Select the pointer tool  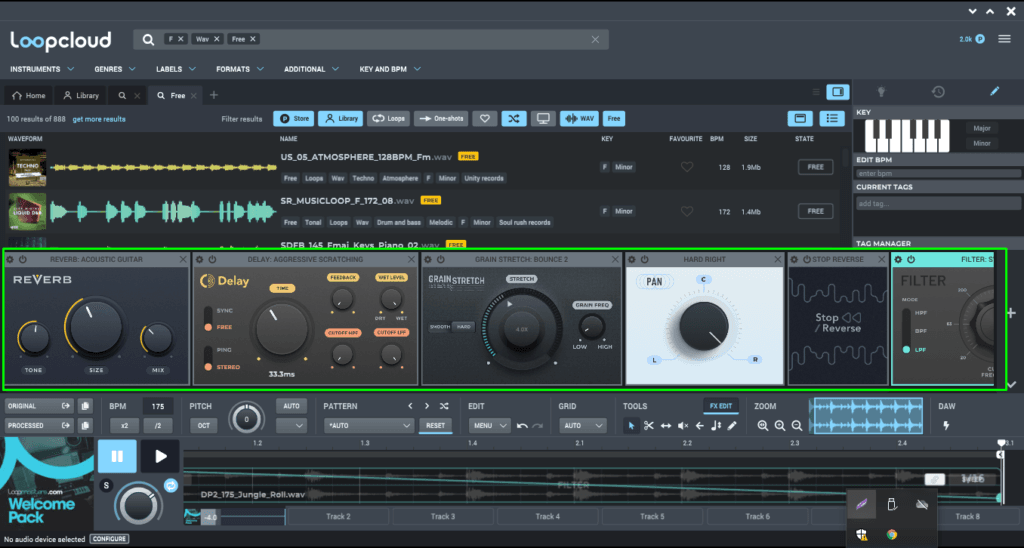631,426
